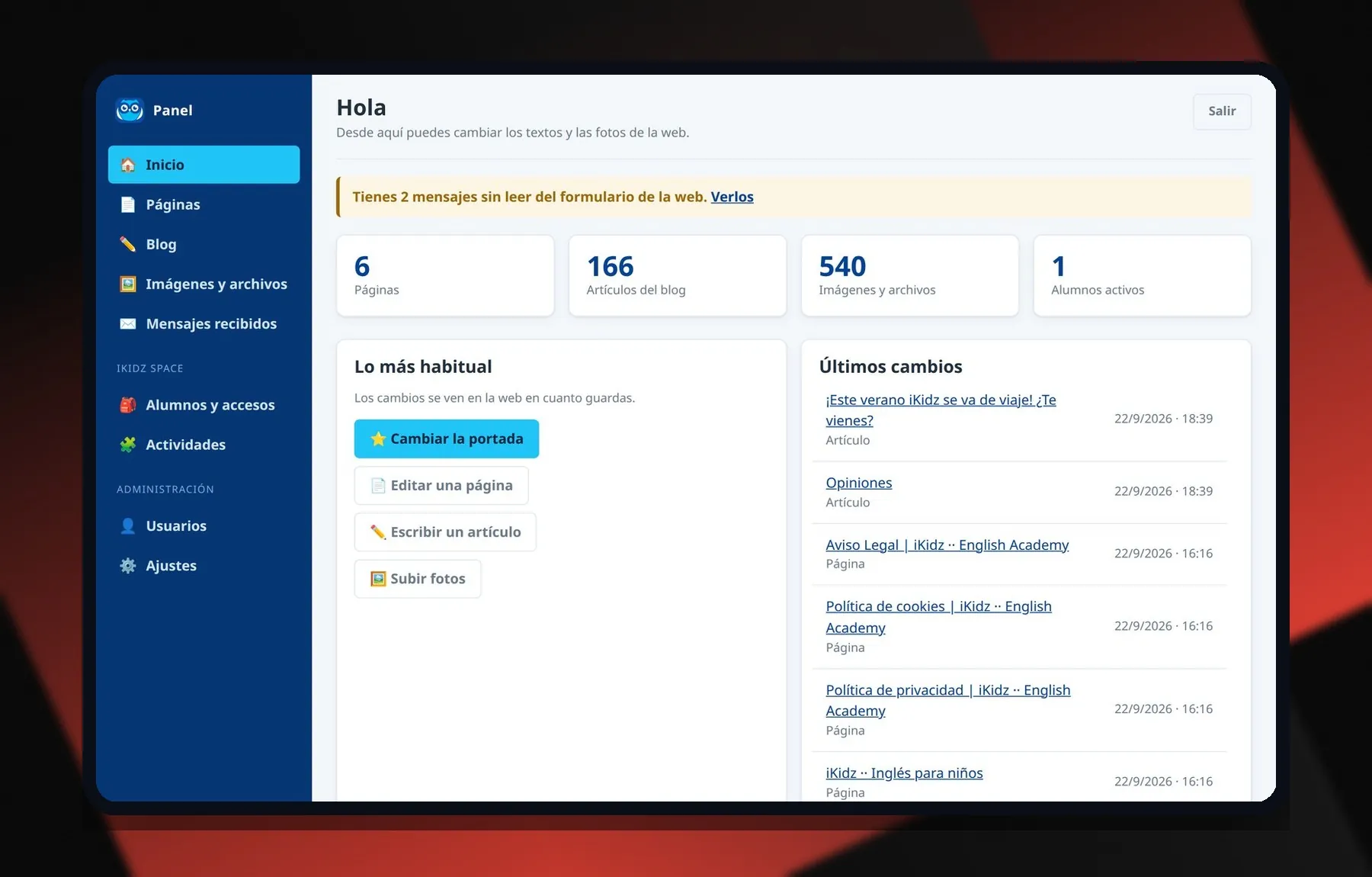The width and height of the screenshot is (1372, 877).
Task: Click the Editar una página button
Action: 441,486
